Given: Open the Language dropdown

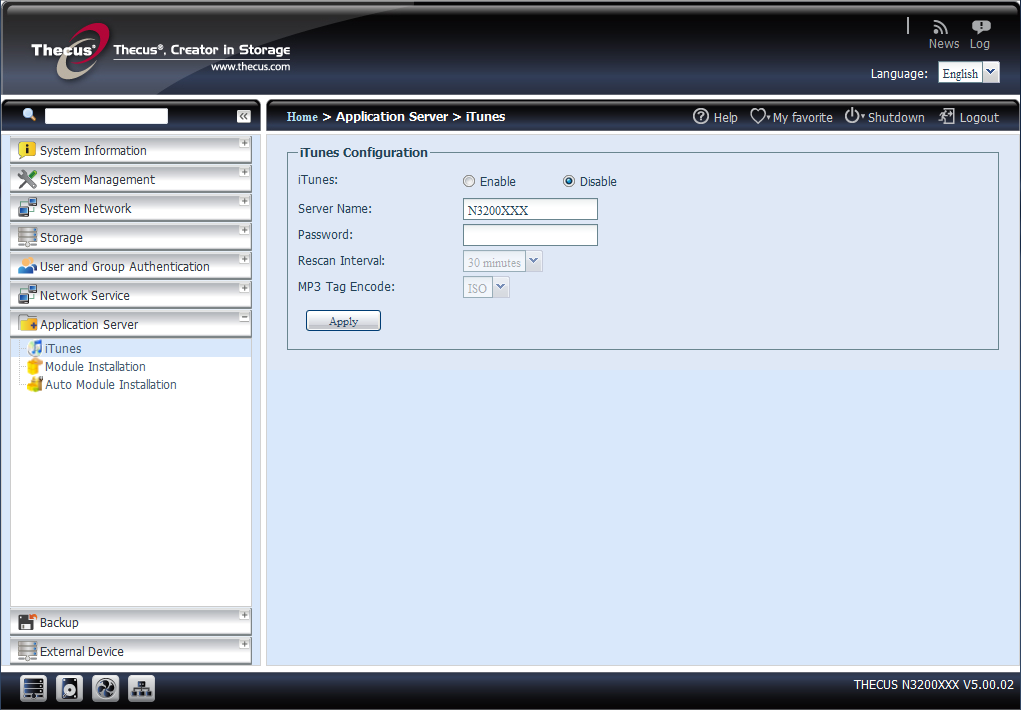Looking at the screenshot, I should pyautogui.click(x=991, y=72).
